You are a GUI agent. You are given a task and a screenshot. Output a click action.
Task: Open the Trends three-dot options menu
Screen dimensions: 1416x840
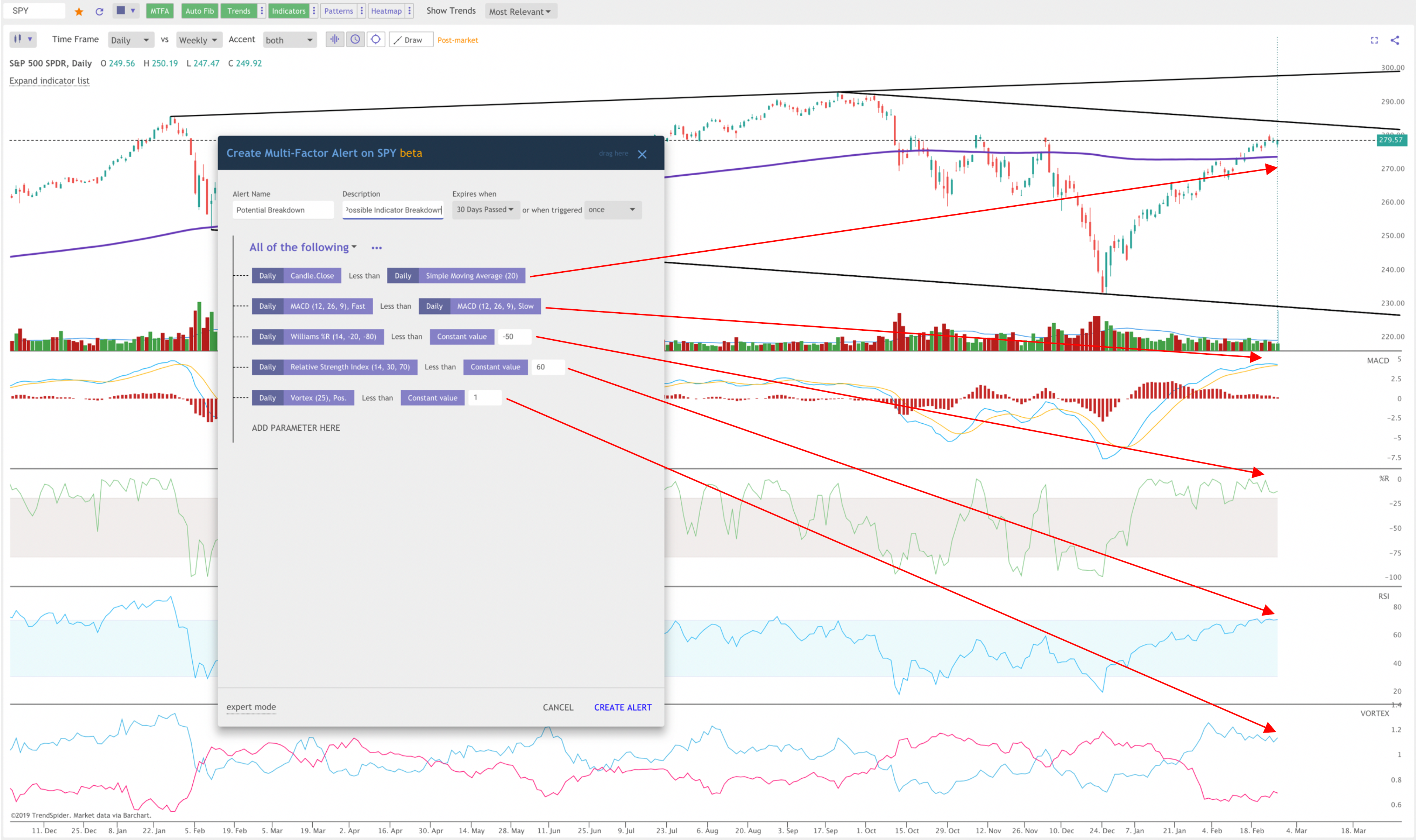[x=262, y=11]
